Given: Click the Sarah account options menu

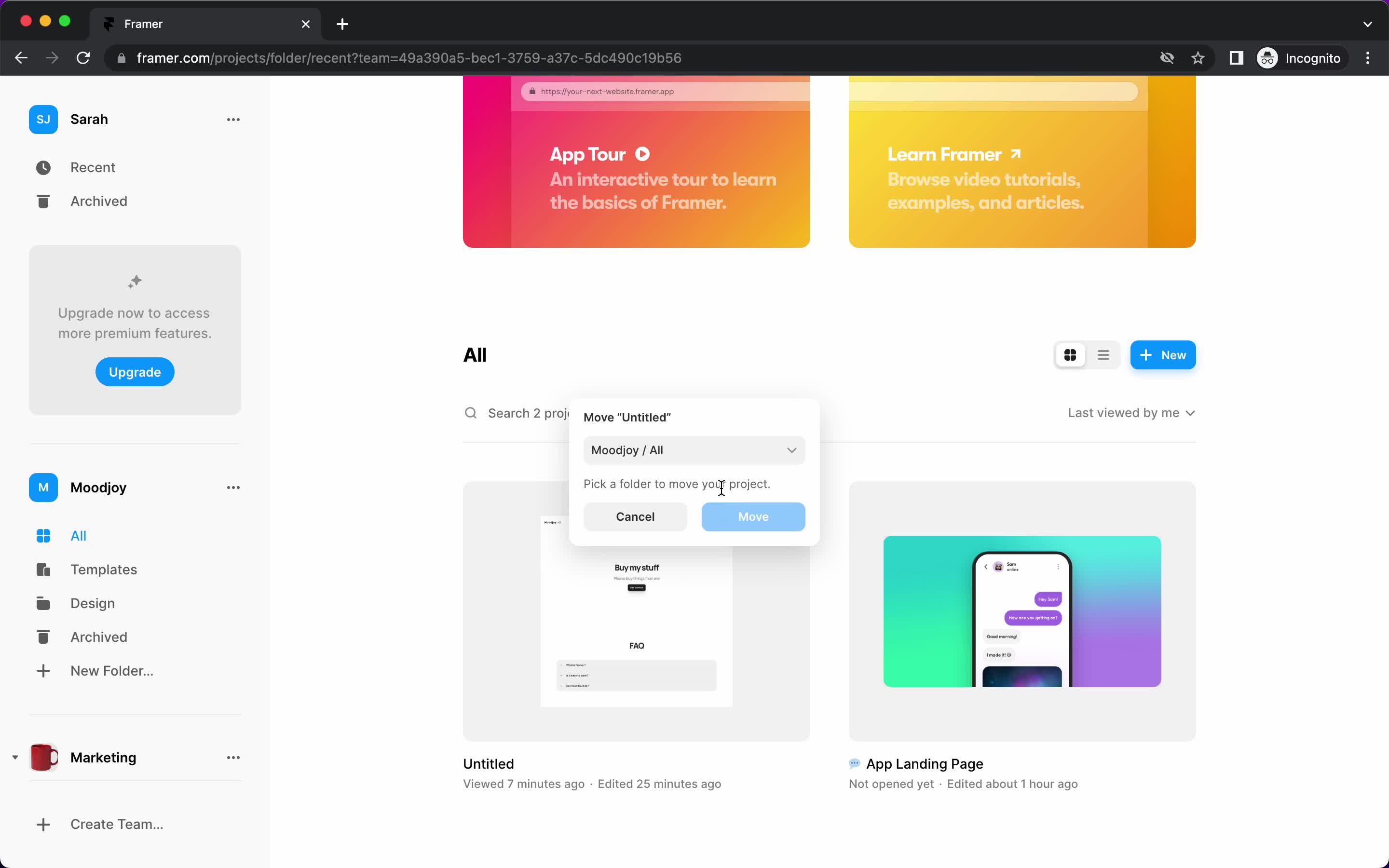Looking at the screenshot, I should pos(234,119).
